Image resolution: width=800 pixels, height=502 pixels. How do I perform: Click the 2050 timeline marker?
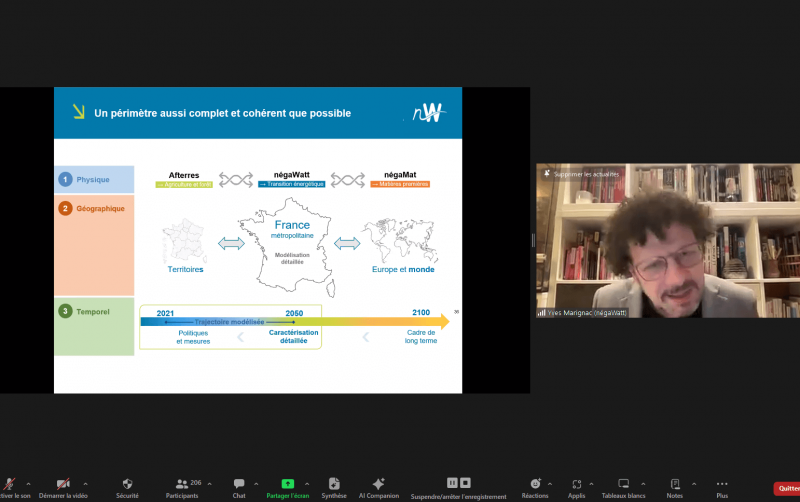294,313
